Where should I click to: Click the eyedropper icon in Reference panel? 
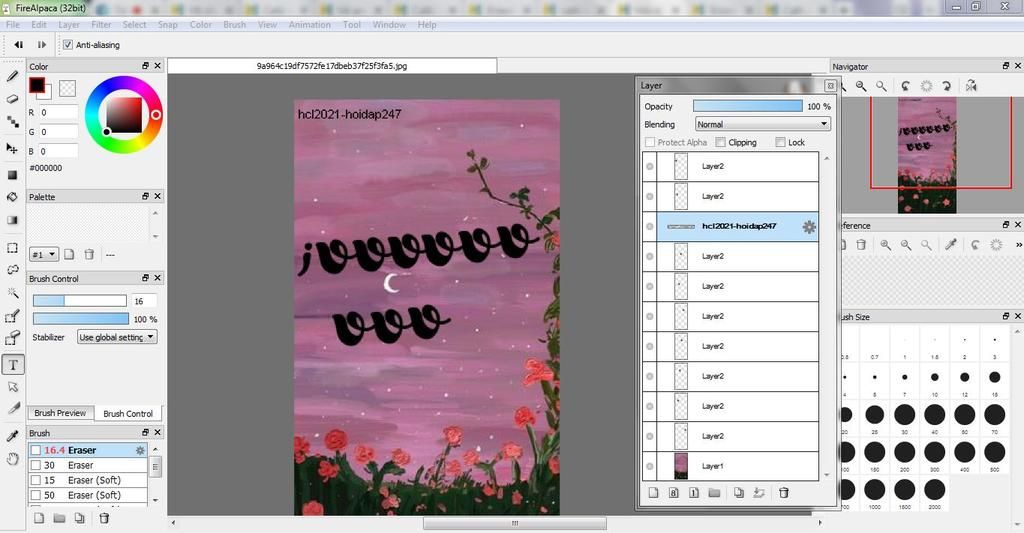951,244
